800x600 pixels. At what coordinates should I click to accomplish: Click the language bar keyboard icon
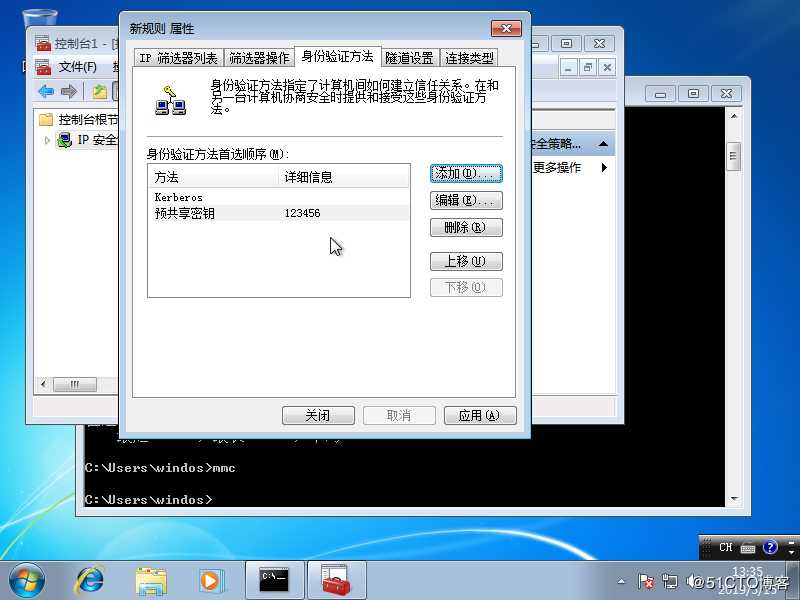coord(748,548)
